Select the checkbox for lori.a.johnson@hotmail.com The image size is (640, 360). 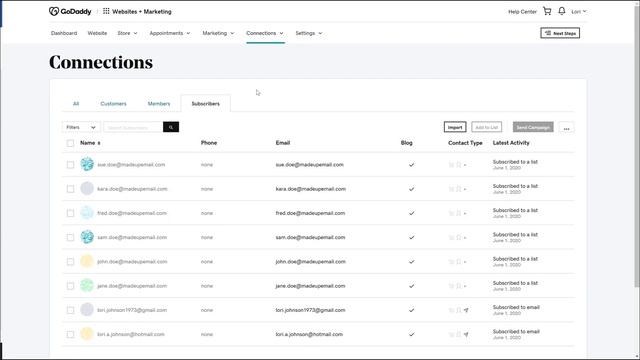70,334
